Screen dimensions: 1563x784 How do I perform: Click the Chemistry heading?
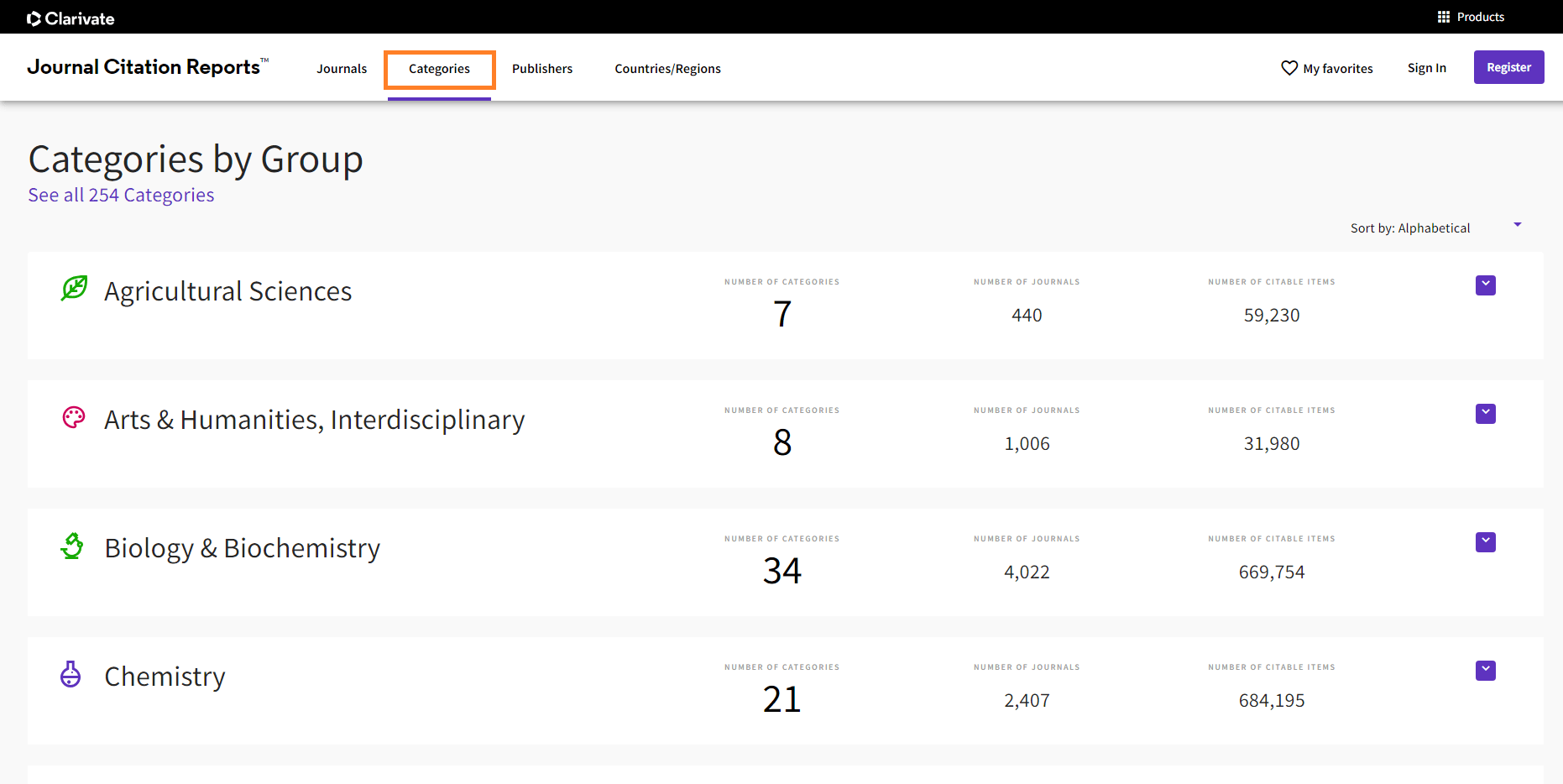click(165, 677)
